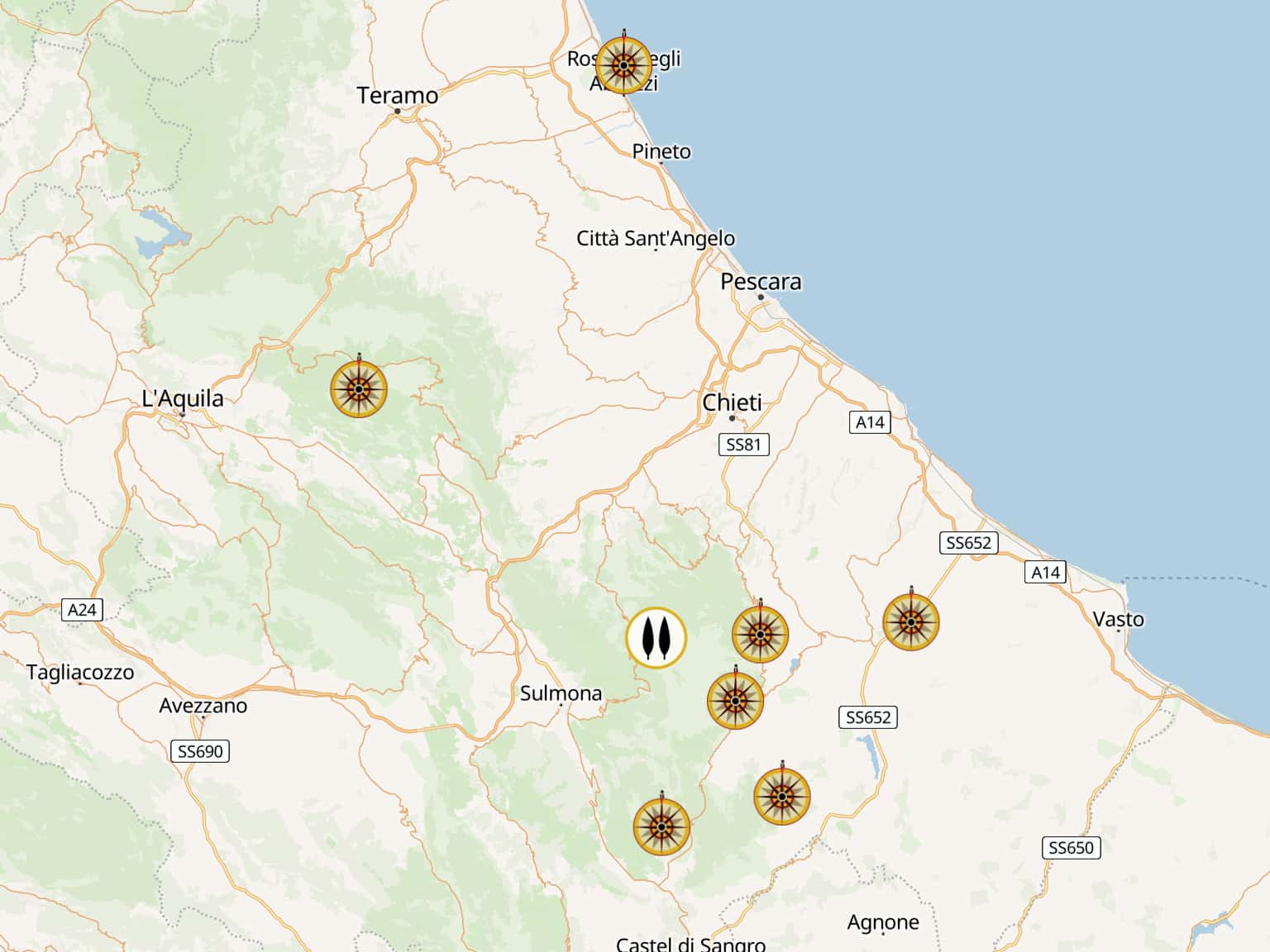Viewport: 1270px width, 952px height.
Task: Select the compass marker west of Vasto
Action: [x=910, y=621]
